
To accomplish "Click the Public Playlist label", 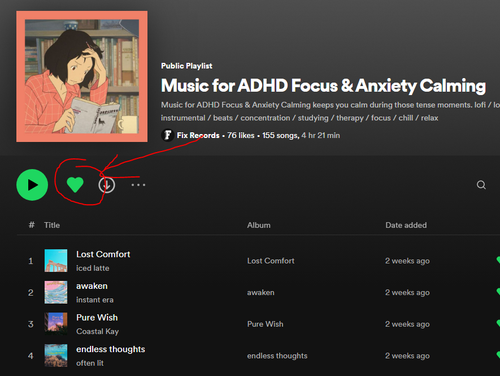I will (x=187, y=66).
